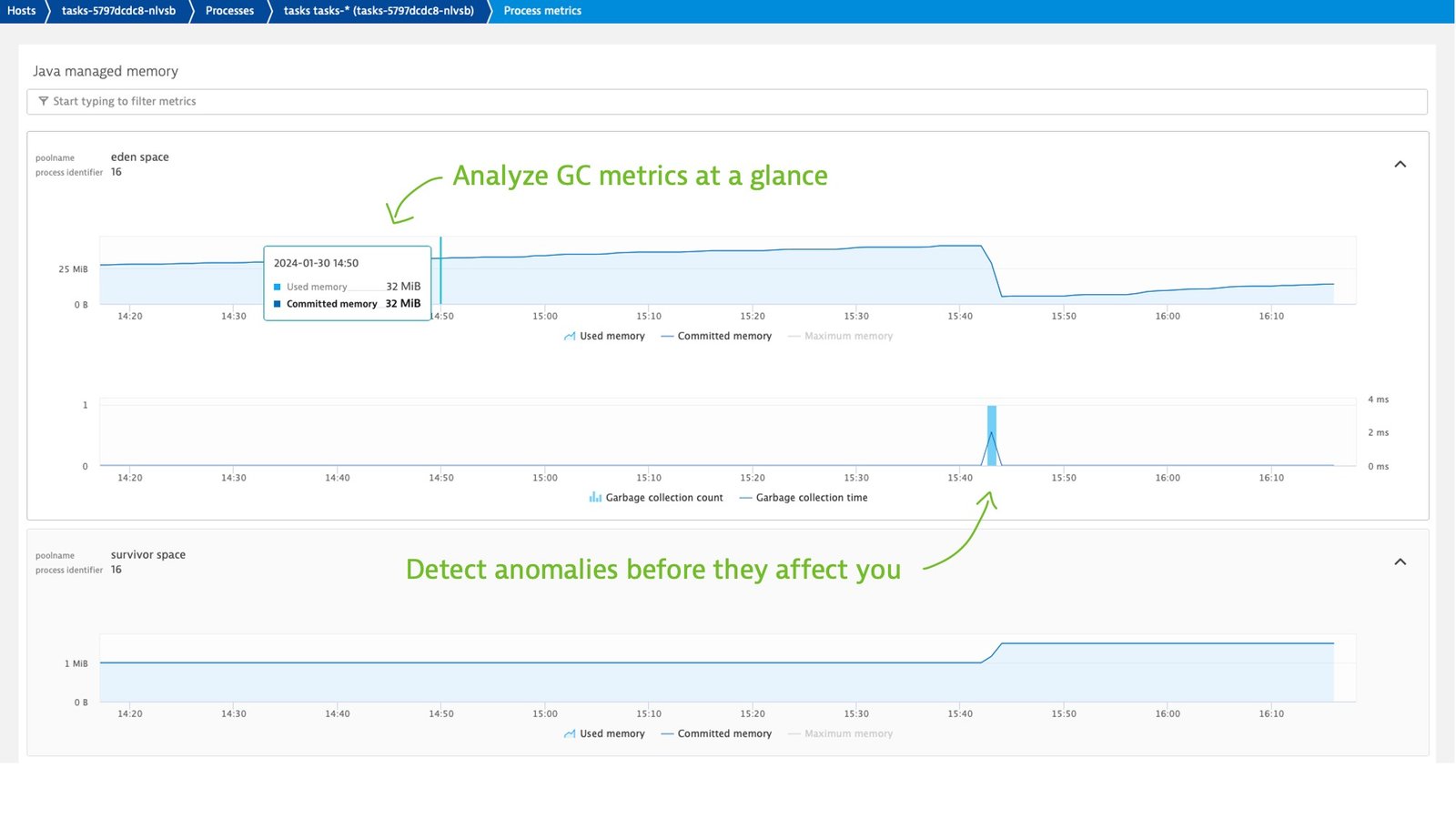Toggle Committed memory legend in survivor chart

716,734
